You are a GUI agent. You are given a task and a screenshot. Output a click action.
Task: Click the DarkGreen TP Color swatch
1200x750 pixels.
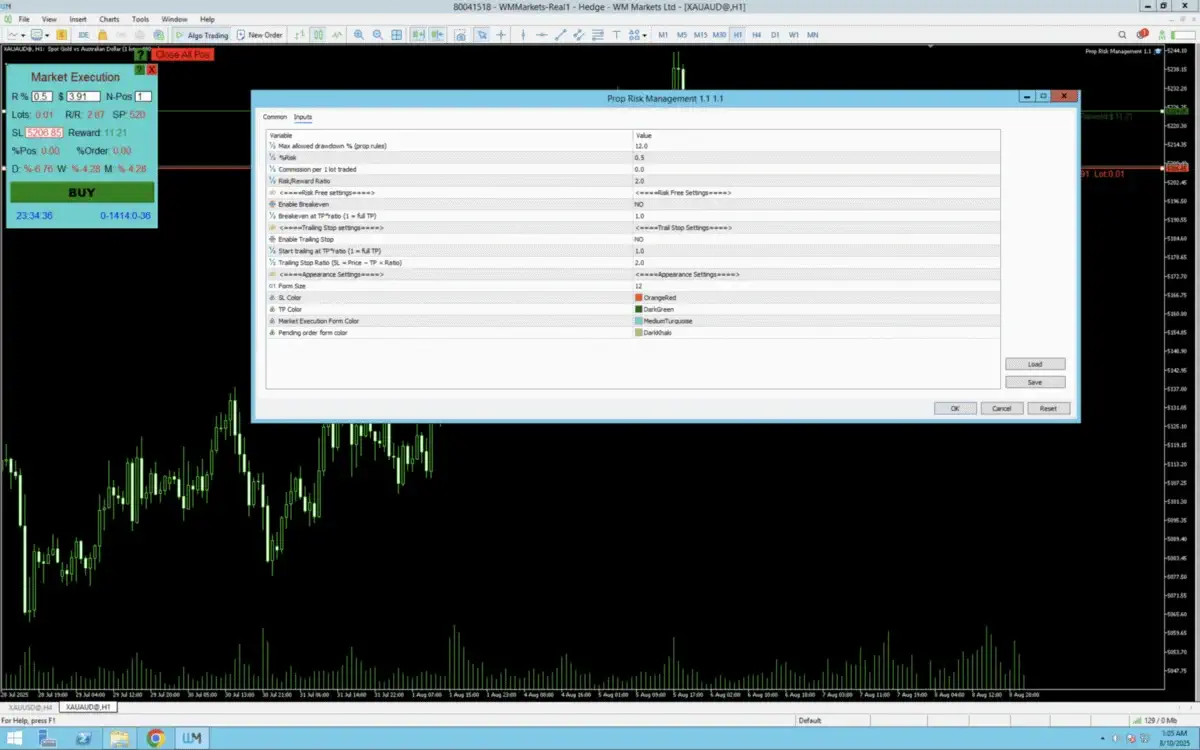(638, 310)
